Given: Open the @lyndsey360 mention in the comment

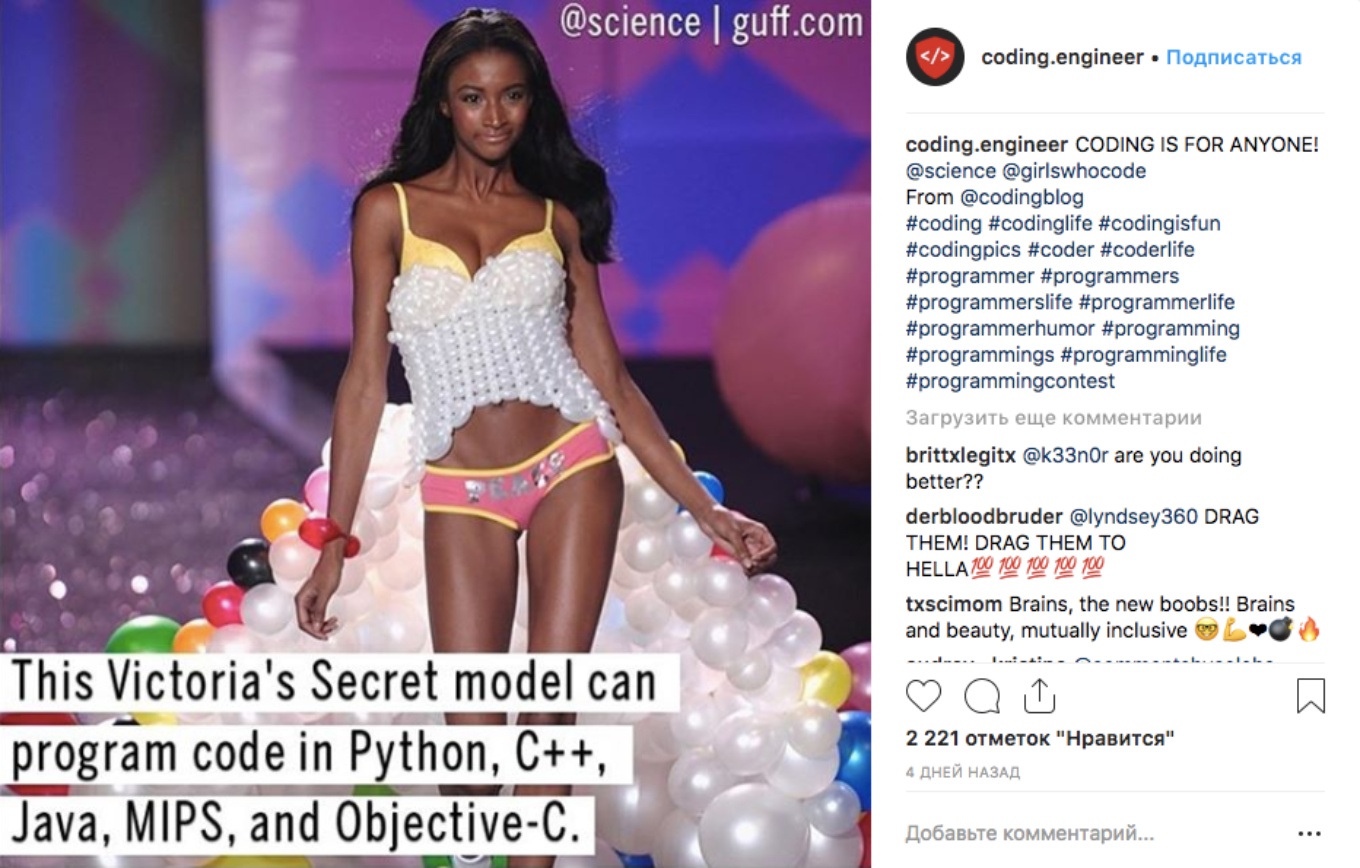Looking at the screenshot, I should pyautogui.click(x=1134, y=517).
